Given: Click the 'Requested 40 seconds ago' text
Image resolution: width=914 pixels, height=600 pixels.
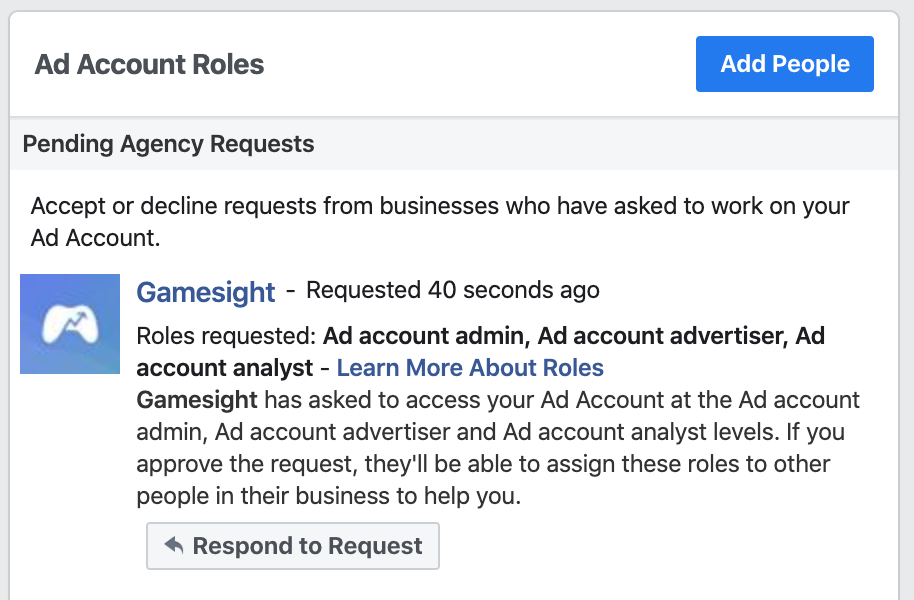Looking at the screenshot, I should tap(453, 290).
